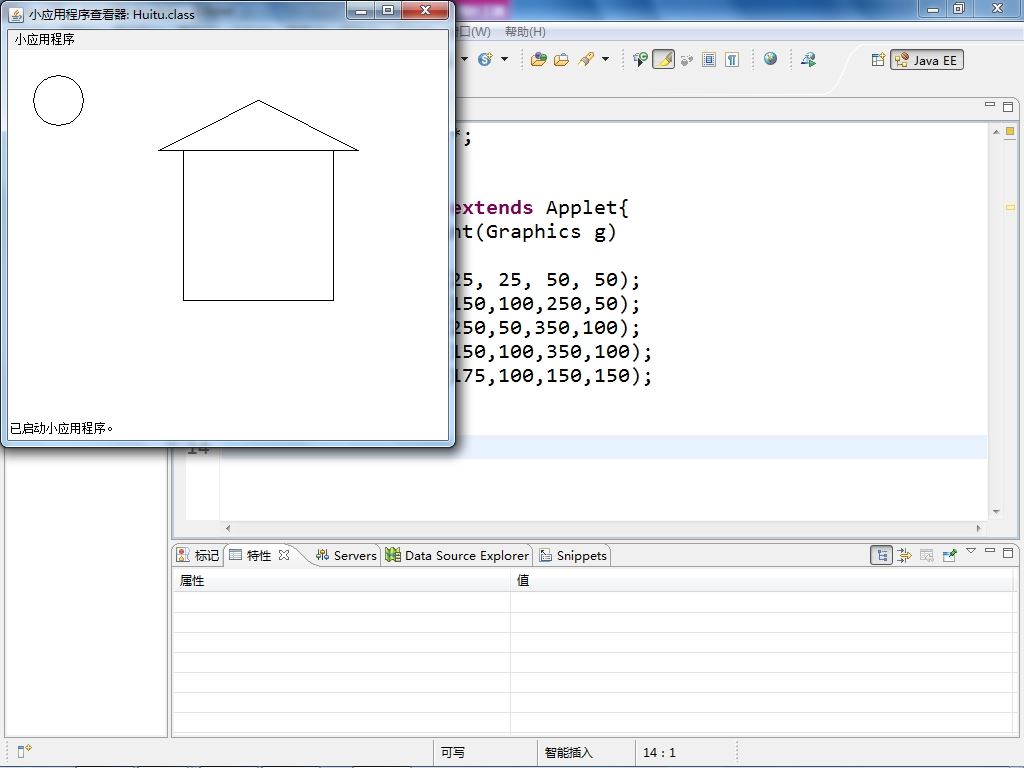
Task: Click the fast view icon in status bar
Action: pyautogui.click(x=24, y=751)
